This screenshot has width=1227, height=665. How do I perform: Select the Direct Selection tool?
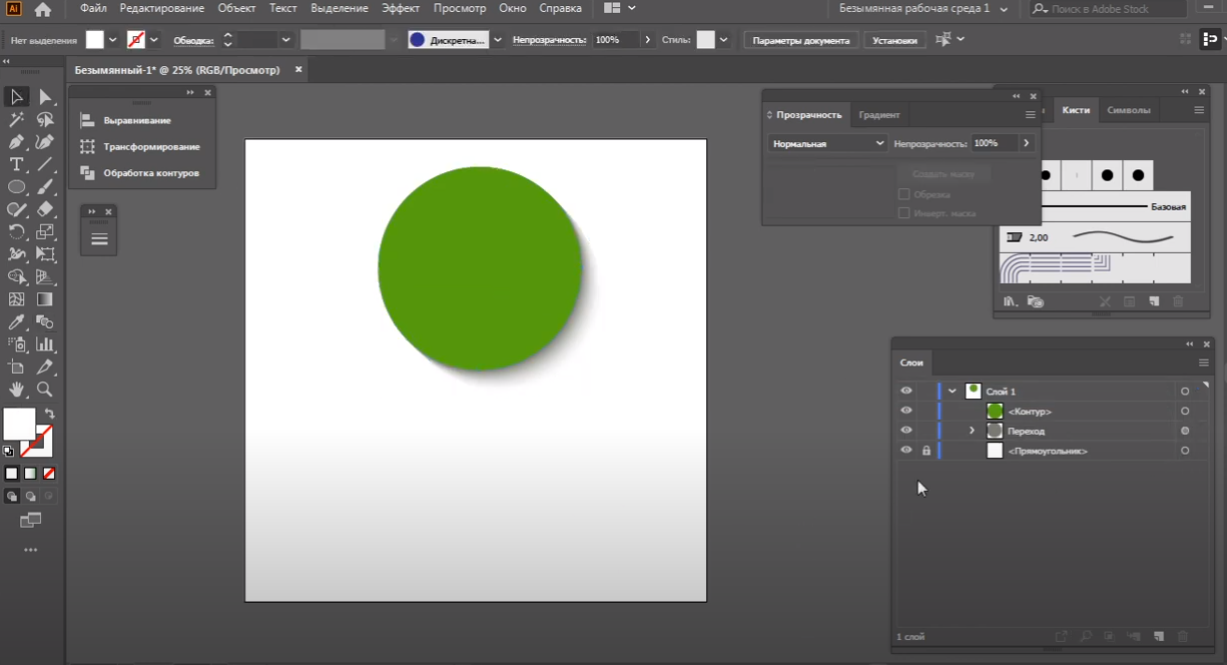click(x=45, y=97)
